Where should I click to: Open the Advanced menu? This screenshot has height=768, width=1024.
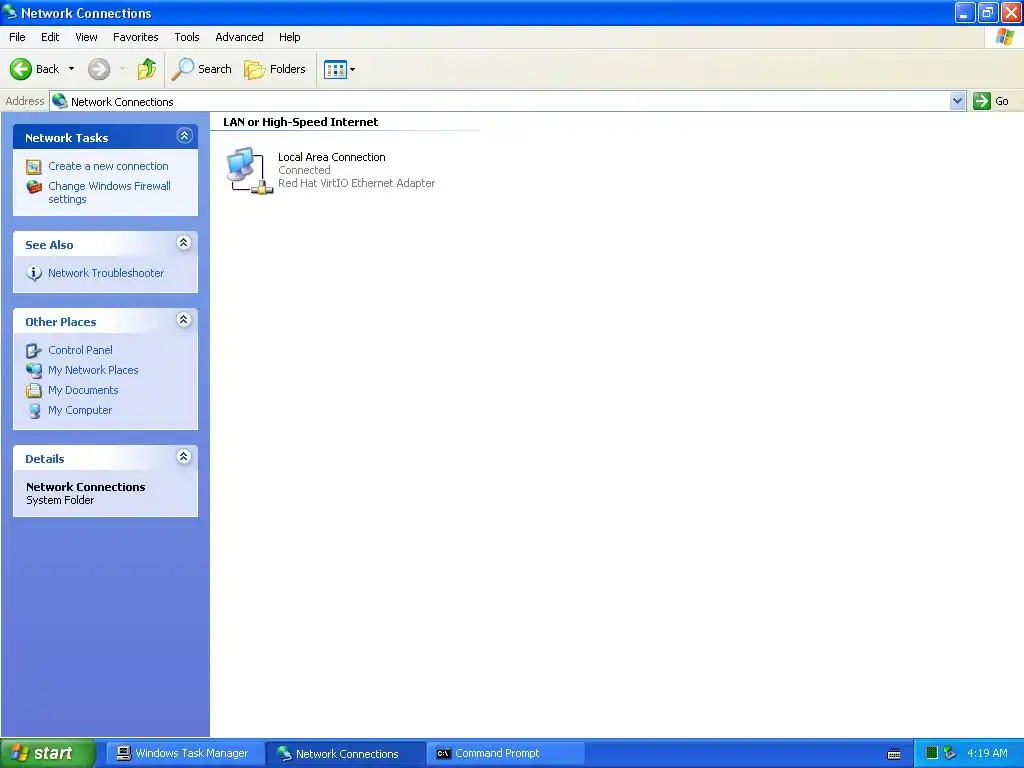(240, 37)
